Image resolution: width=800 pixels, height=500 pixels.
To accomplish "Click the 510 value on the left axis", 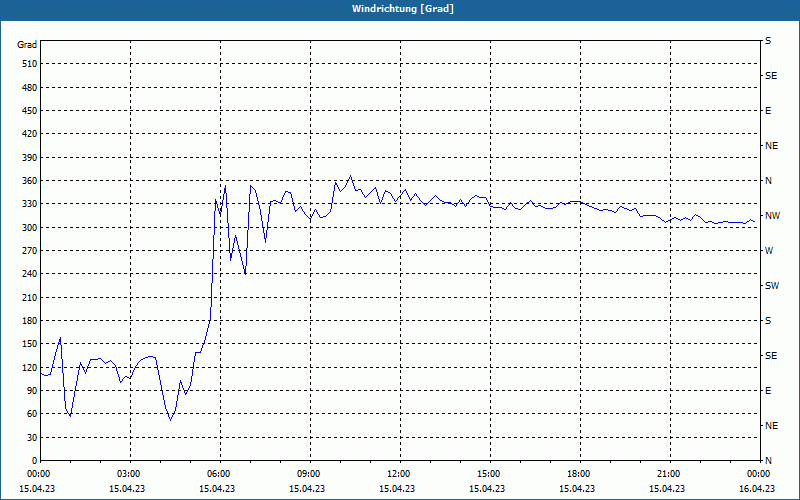I will (x=30, y=64).
